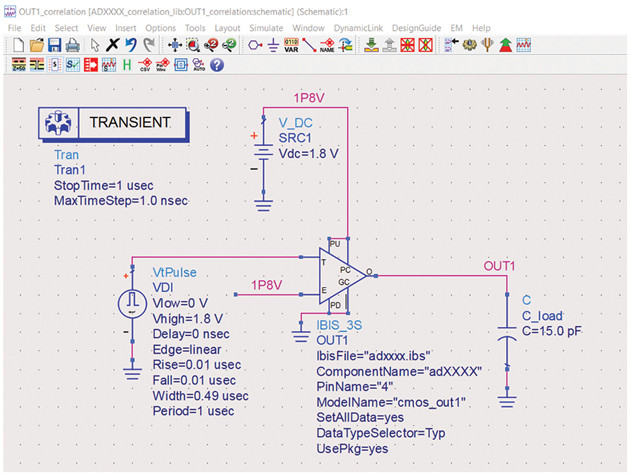
Task: Open the Layout menu
Action: [227, 28]
